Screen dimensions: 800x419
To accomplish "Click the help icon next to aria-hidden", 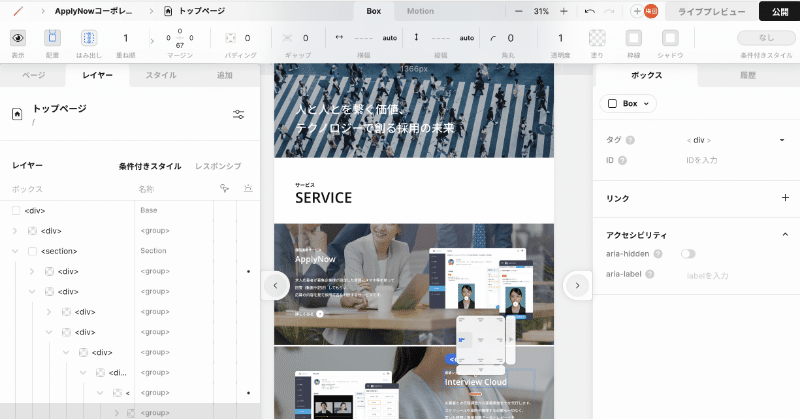I will (x=658, y=254).
